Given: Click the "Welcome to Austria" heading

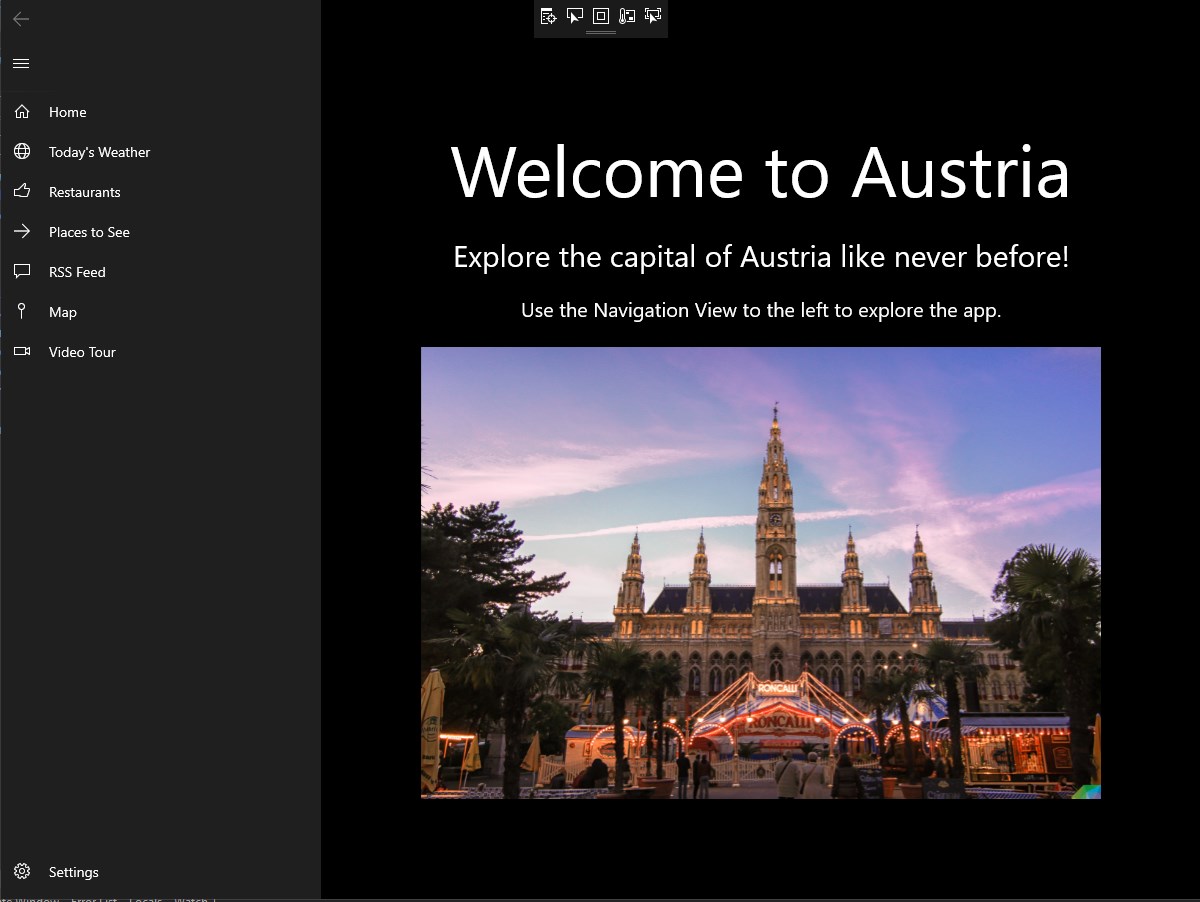Looking at the screenshot, I should [761, 171].
